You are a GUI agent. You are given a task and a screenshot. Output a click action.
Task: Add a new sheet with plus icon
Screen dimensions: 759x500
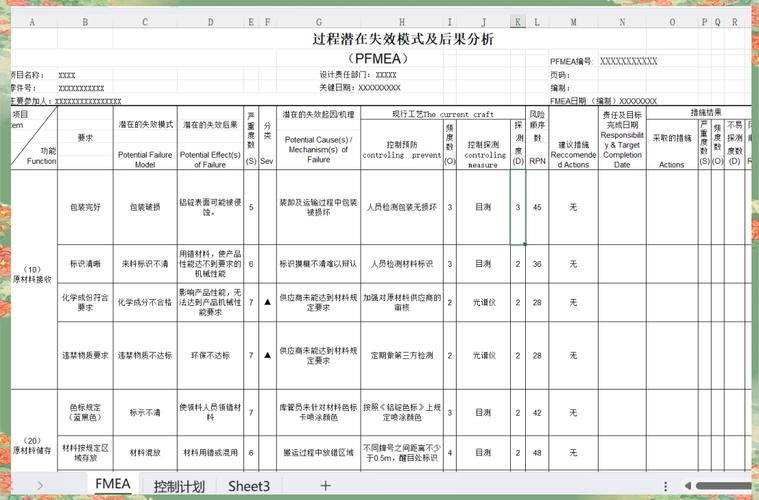pyautogui.click(x=325, y=485)
